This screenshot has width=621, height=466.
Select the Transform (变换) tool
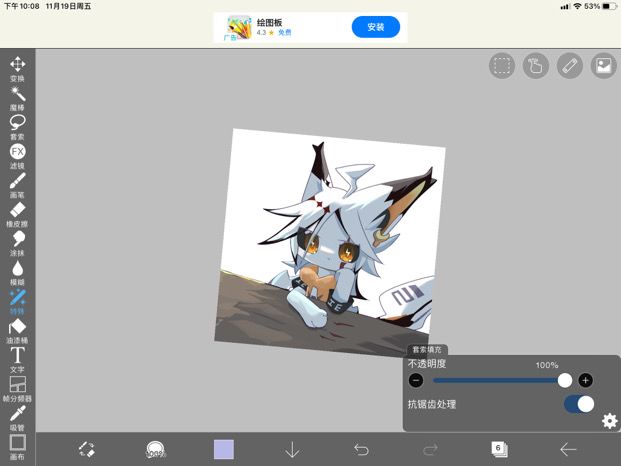coord(17,68)
